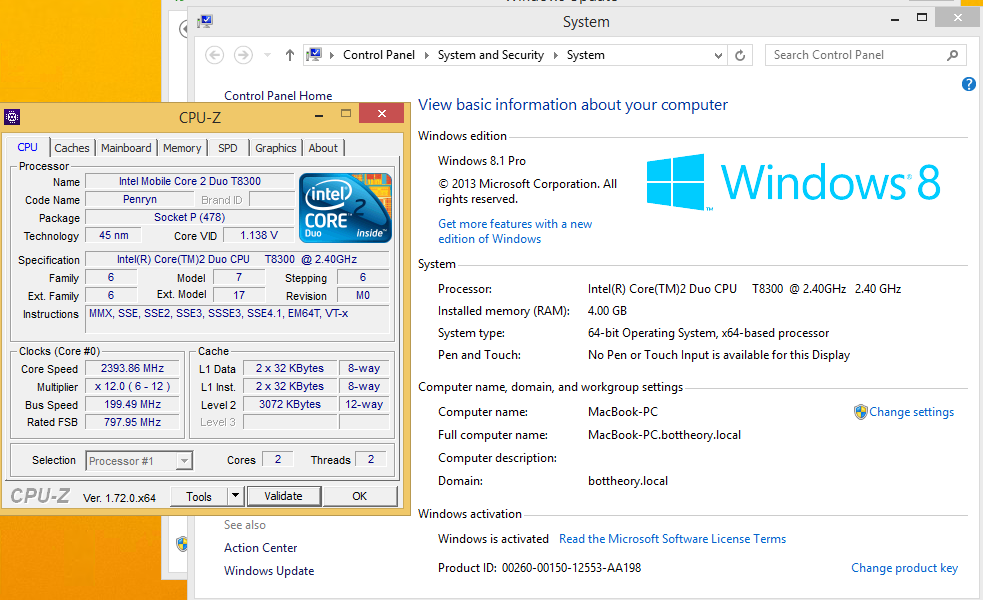
Task: Click the System and Security breadcrumb
Action: point(491,55)
